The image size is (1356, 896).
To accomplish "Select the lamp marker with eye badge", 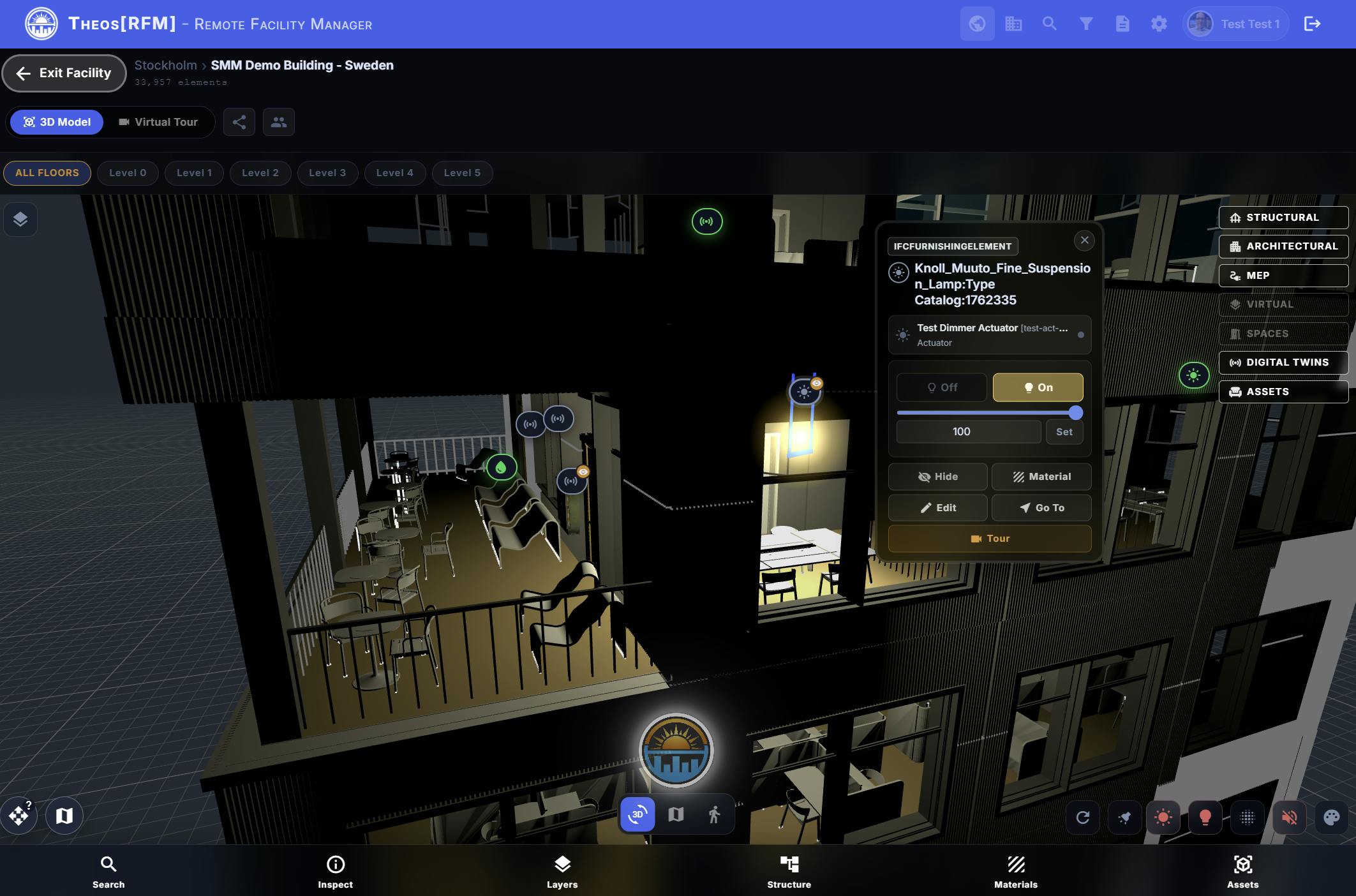I will coord(804,391).
